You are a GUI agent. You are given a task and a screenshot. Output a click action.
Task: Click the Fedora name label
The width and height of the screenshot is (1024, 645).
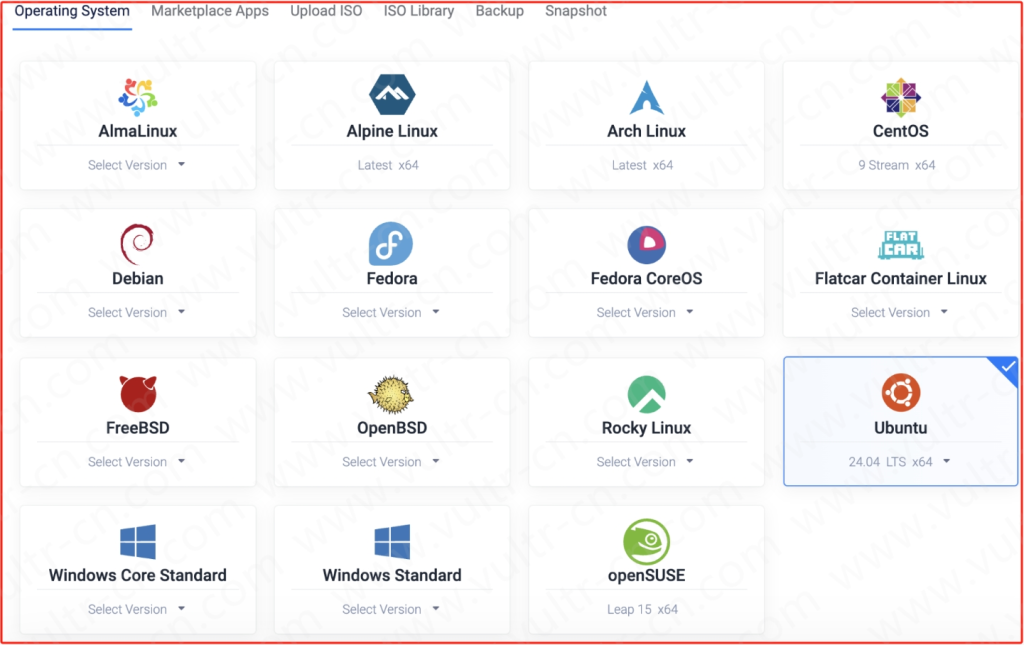392,279
